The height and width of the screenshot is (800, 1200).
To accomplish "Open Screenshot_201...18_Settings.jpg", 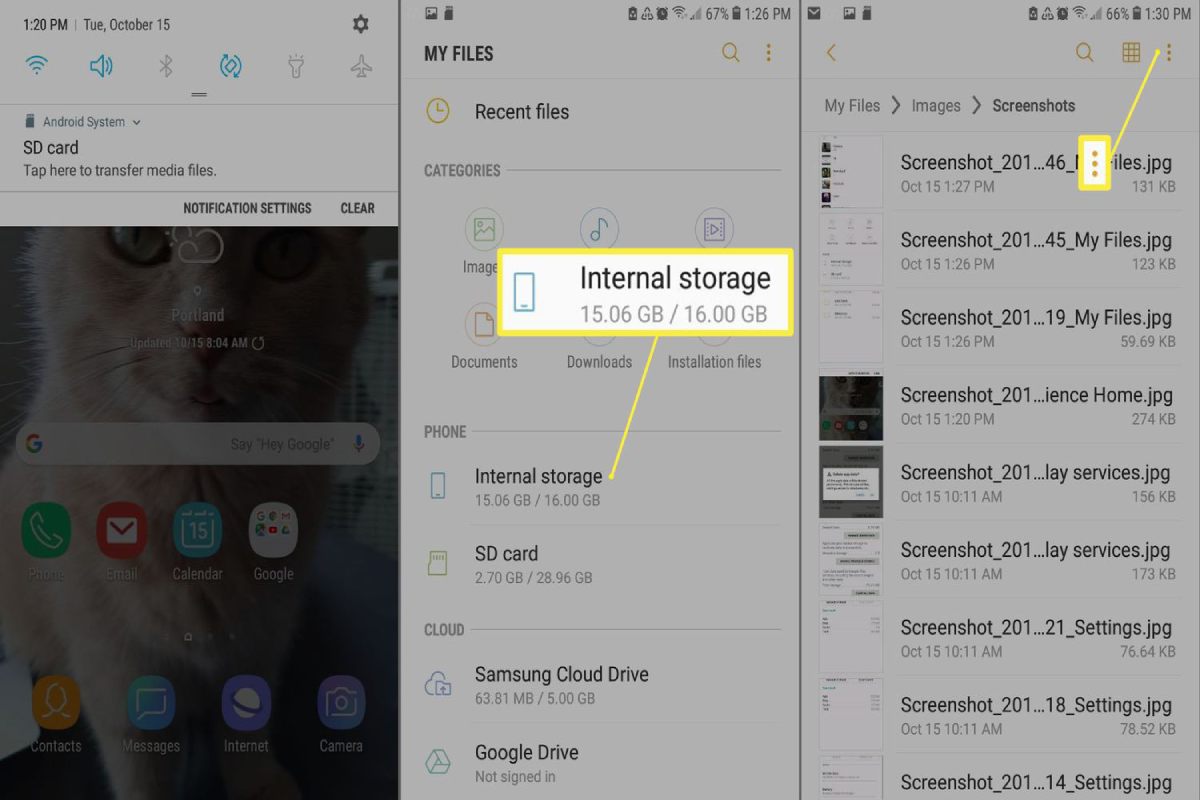I will [1000, 715].
